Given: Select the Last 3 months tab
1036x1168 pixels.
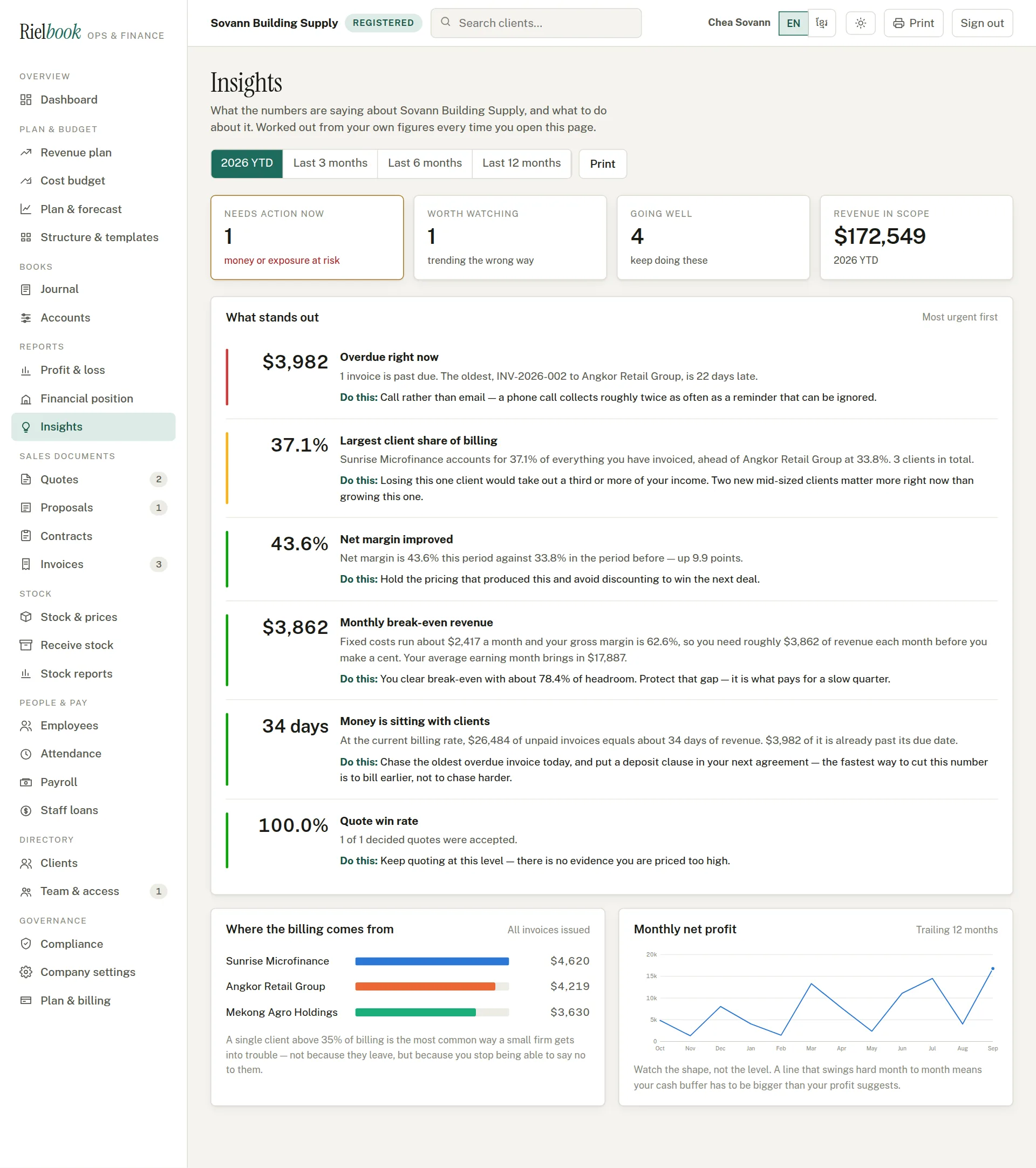Looking at the screenshot, I should point(330,163).
